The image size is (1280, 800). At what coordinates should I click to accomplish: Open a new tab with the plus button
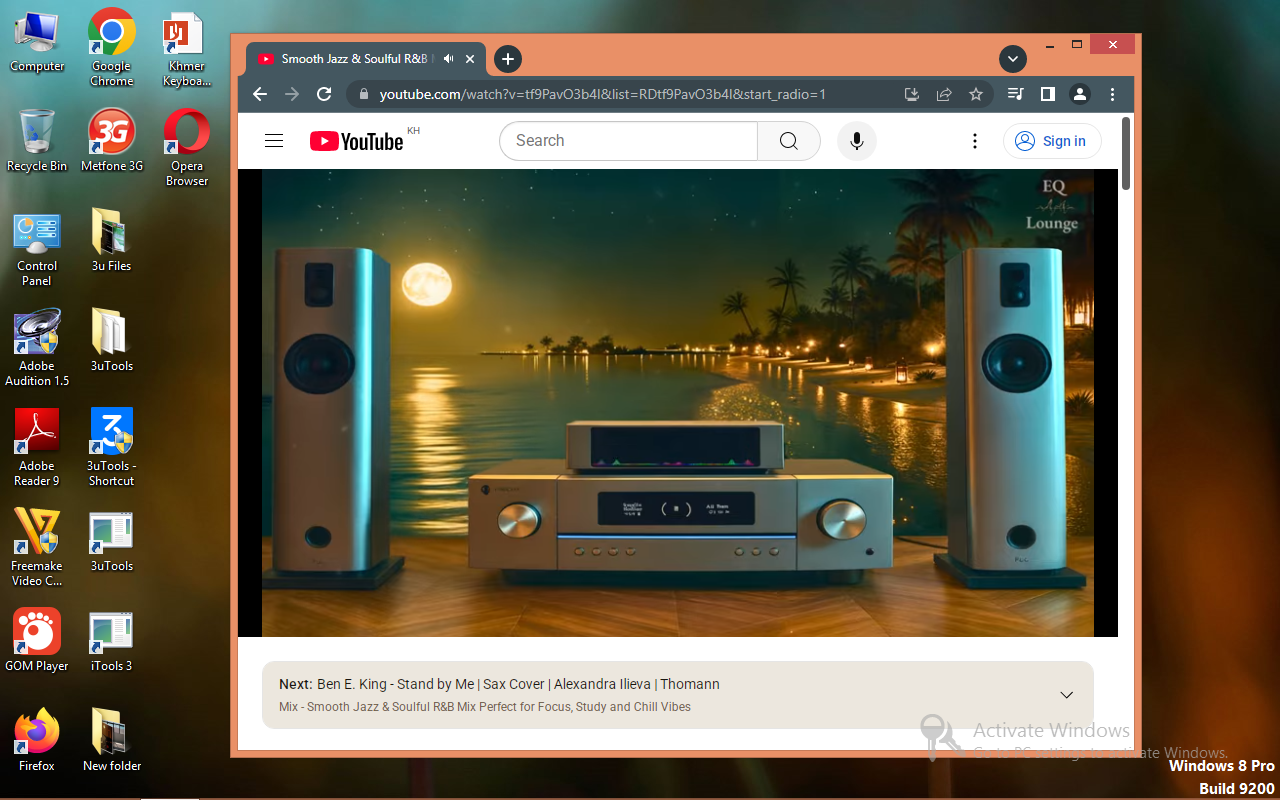(x=508, y=59)
